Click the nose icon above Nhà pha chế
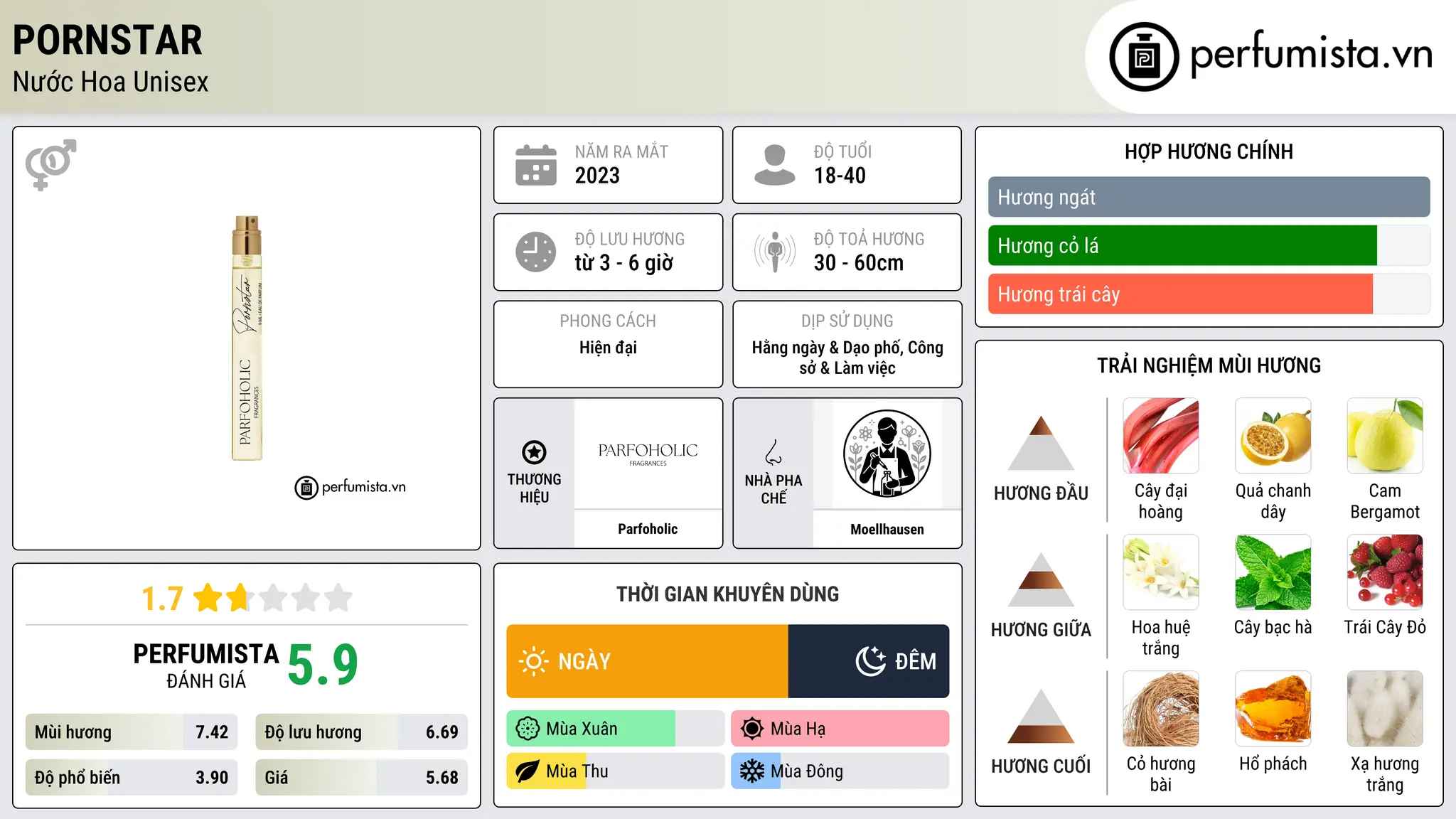This screenshot has height=819, width=1456. click(x=773, y=452)
